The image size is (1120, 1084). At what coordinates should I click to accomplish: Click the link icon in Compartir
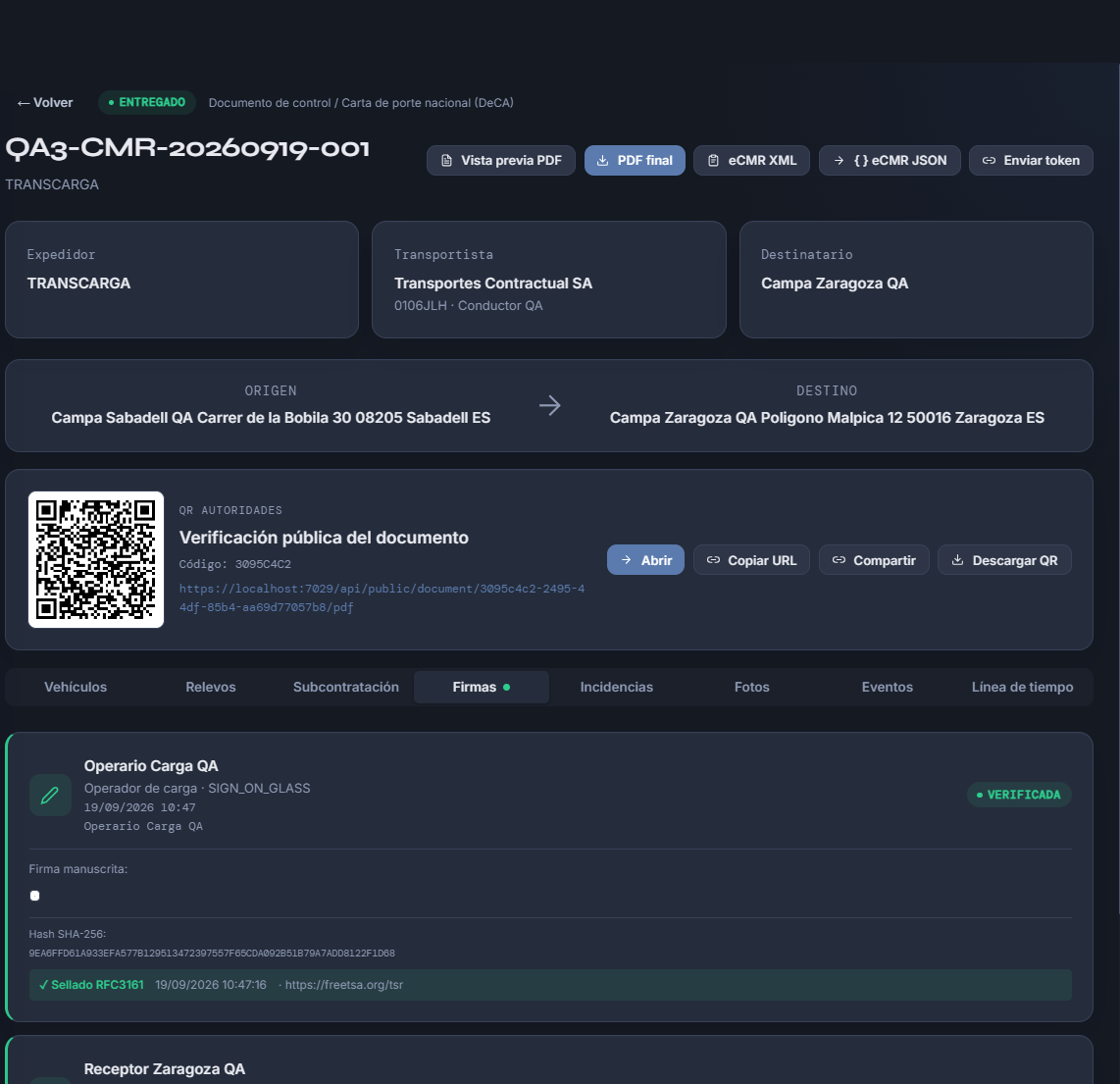(x=839, y=560)
